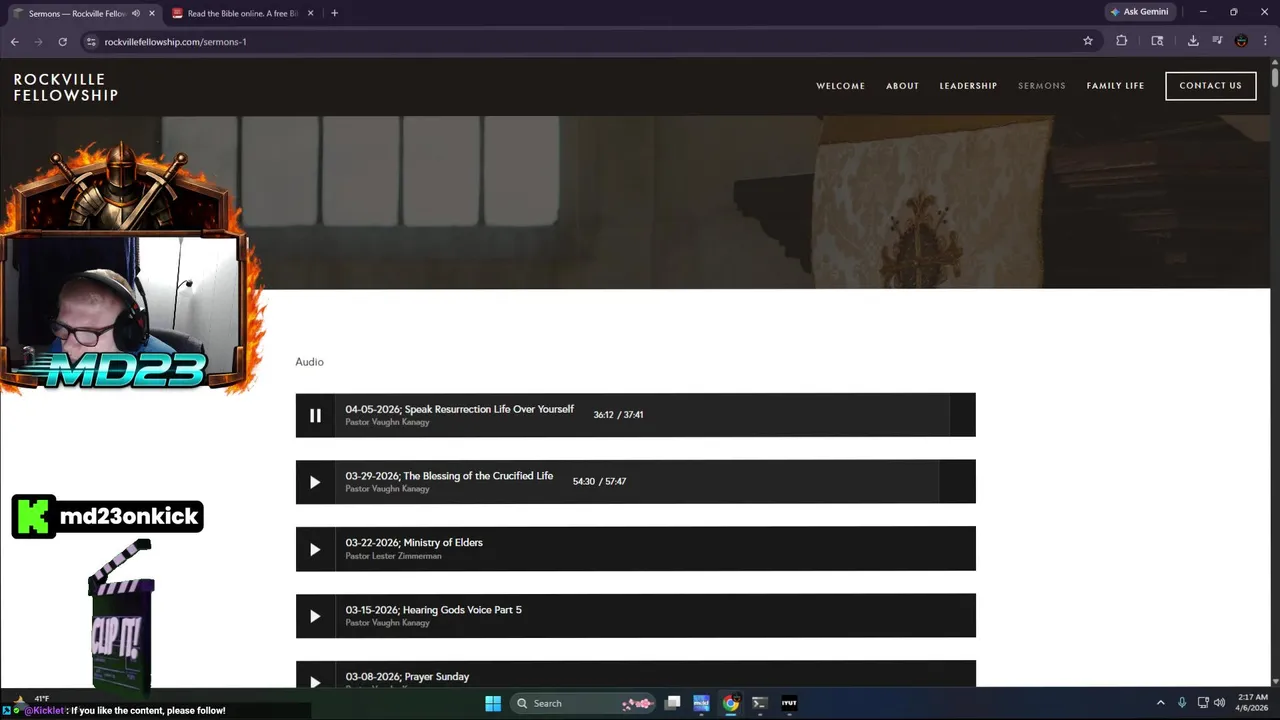
Task: Open Task View on the taskbar
Action: point(672,703)
